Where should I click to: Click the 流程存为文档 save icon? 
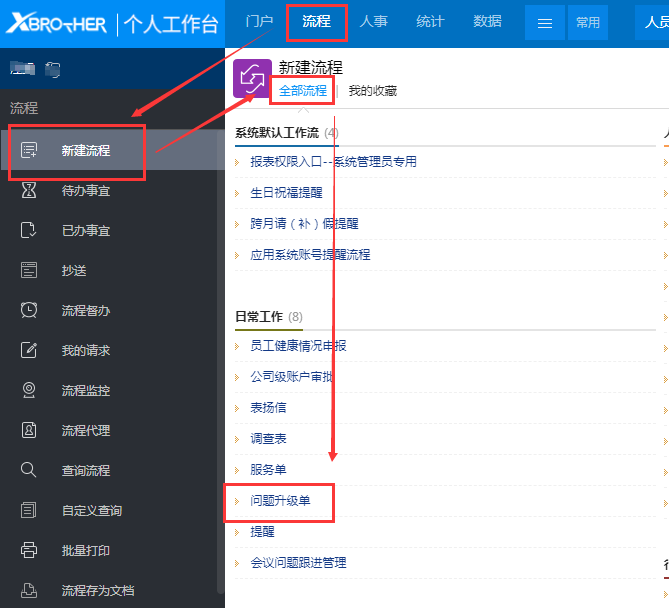tap(29, 590)
